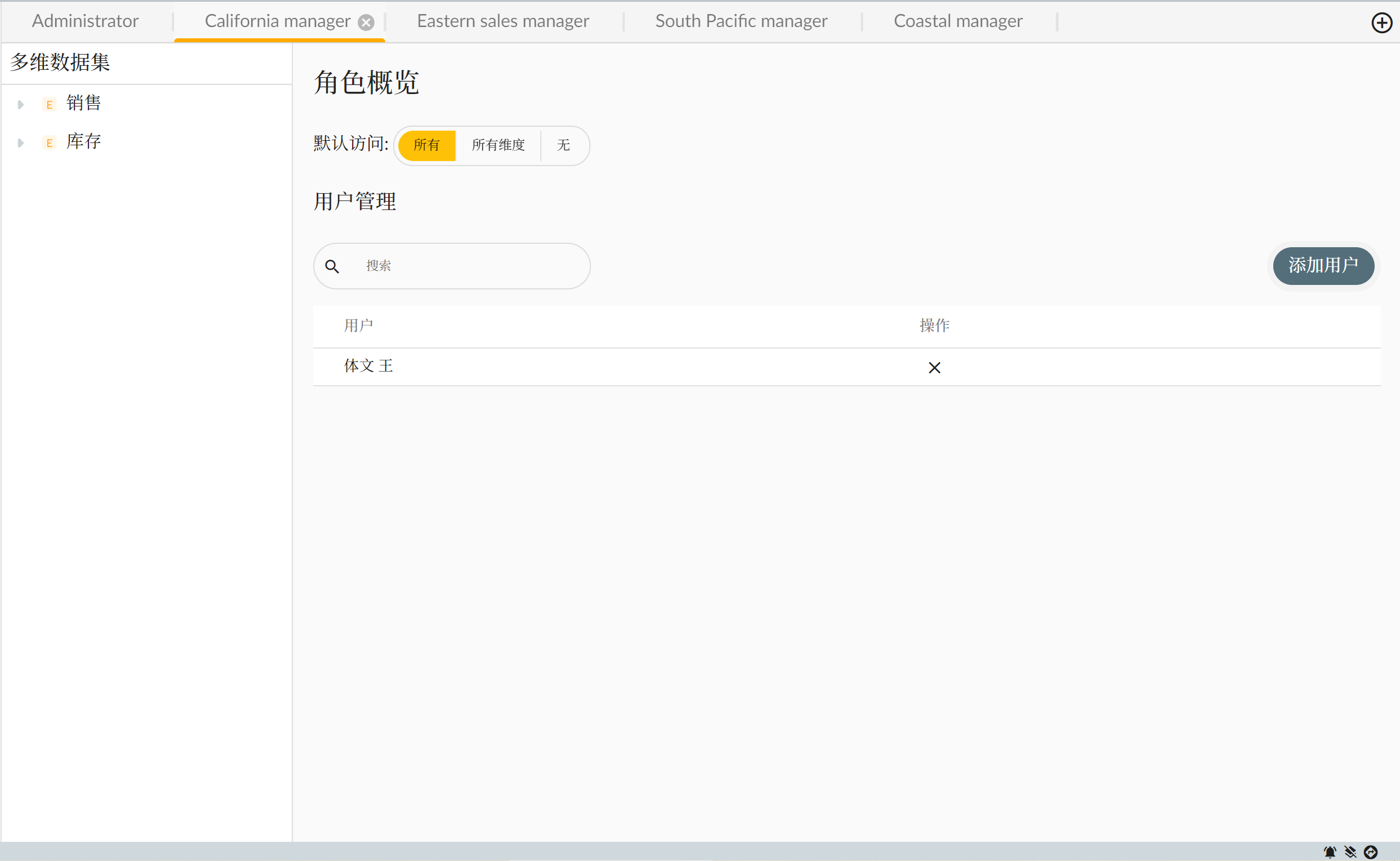
Task: Switch to the Administrator tab
Action: point(86,21)
